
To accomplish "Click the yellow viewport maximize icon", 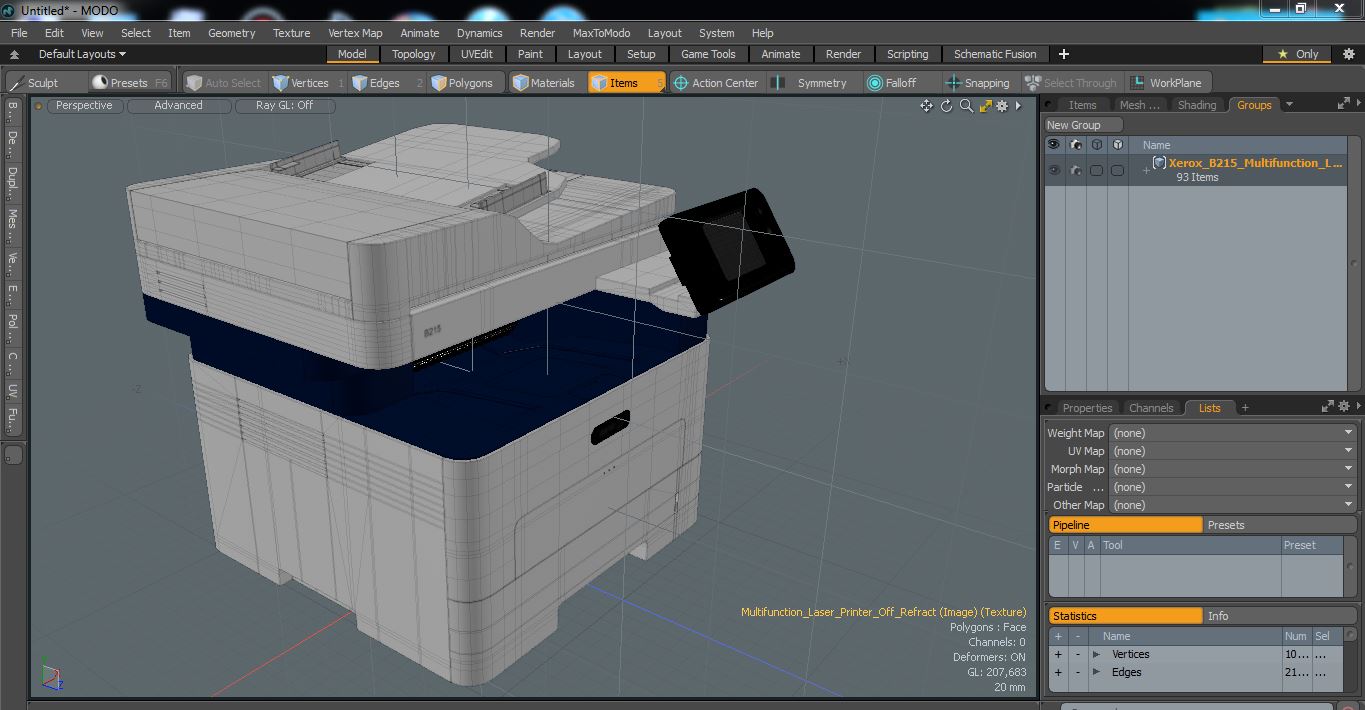I will [985, 106].
